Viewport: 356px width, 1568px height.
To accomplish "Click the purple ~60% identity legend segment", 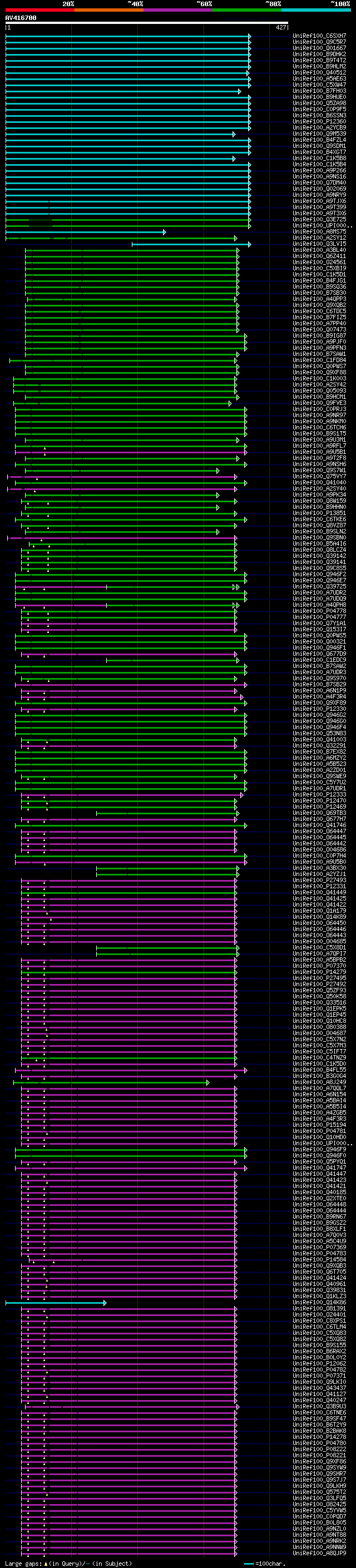I will coord(179,10).
